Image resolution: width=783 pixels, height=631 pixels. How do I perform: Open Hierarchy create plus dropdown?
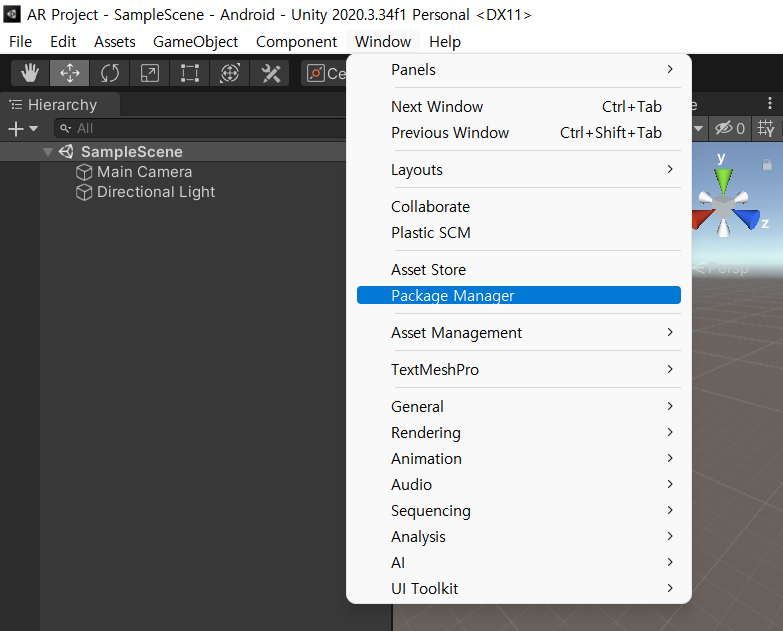[x=23, y=129]
